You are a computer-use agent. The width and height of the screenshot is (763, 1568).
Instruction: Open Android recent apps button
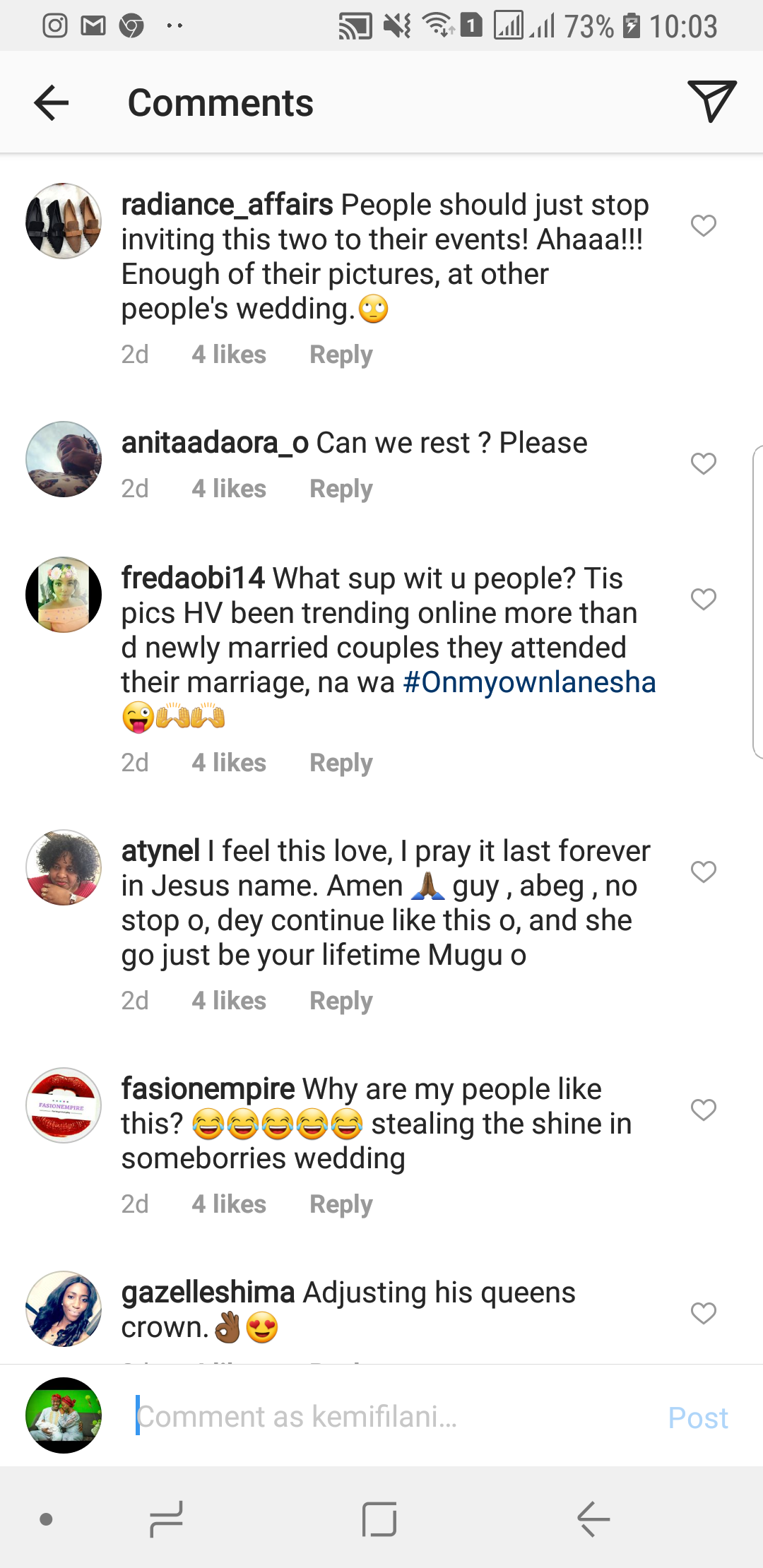[x=167, y=1519]
